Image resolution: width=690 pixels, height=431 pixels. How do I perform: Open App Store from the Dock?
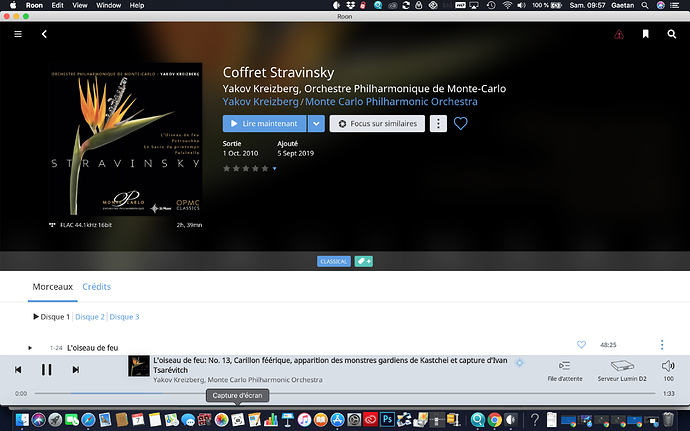[338, 420]
